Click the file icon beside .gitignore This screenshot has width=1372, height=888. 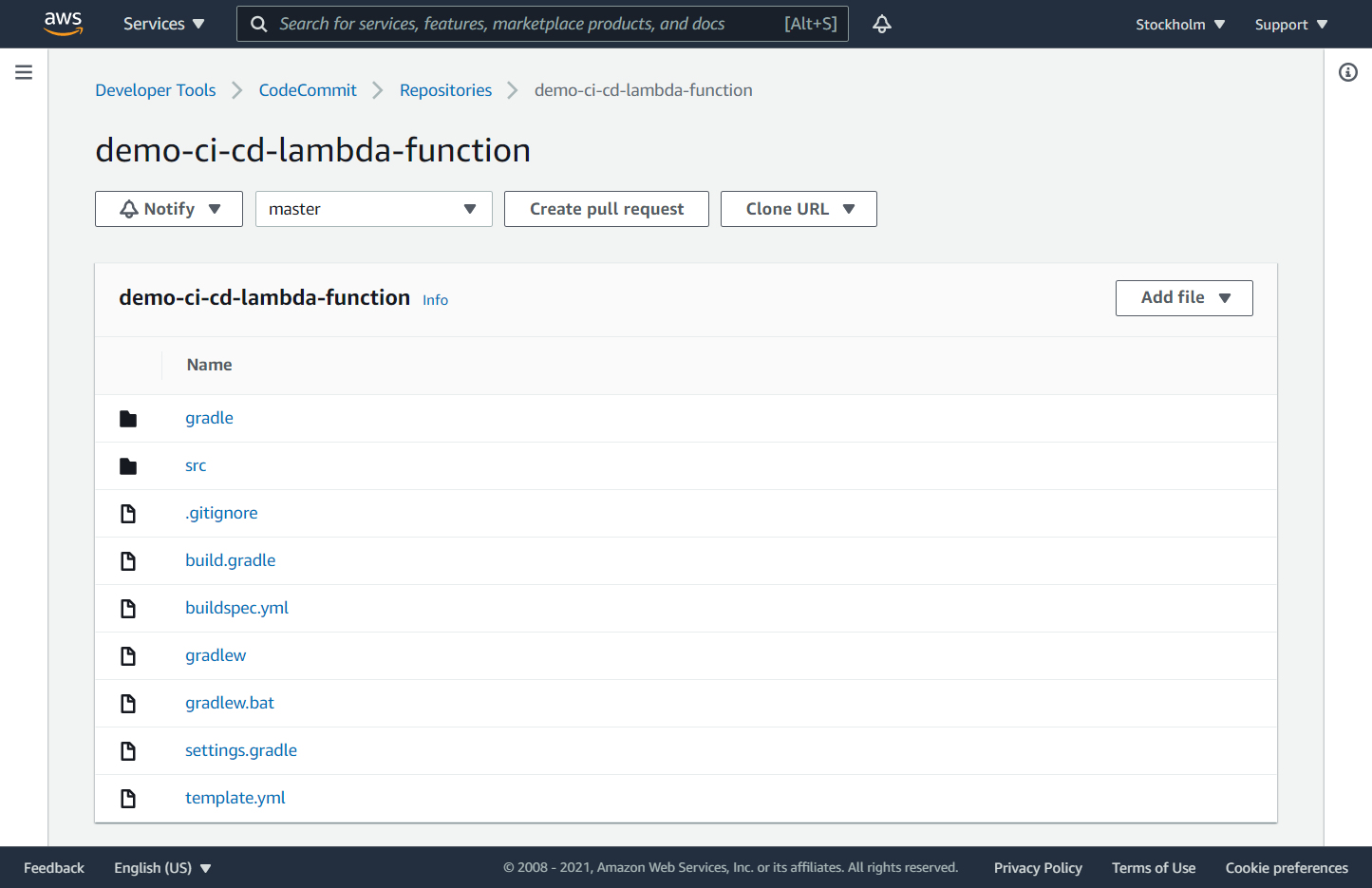pos(128,514)
